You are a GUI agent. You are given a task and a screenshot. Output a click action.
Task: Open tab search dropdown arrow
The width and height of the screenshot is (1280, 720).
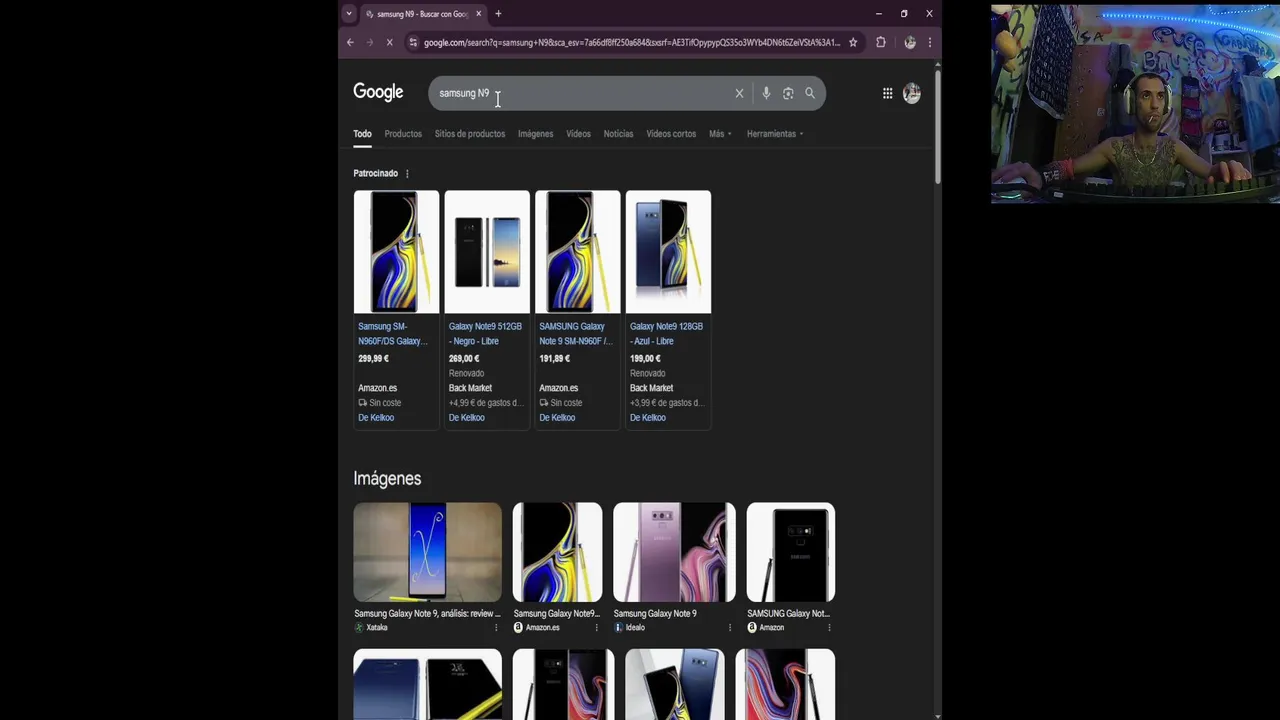click(x=349, y=14)
